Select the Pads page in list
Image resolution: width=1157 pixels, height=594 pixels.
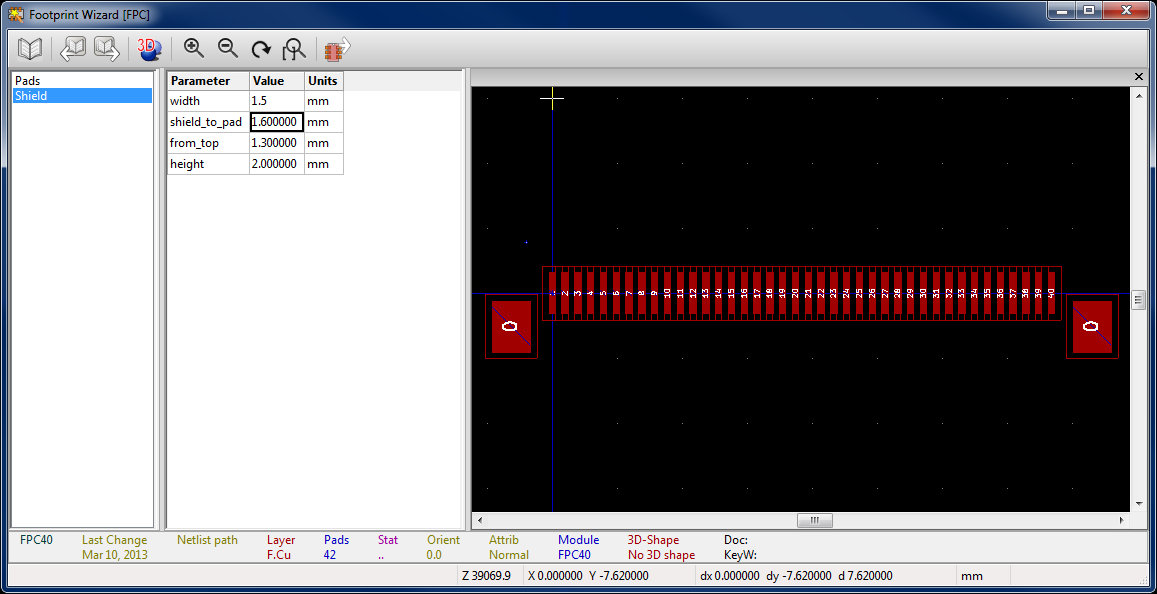click(x=28, y=80)
